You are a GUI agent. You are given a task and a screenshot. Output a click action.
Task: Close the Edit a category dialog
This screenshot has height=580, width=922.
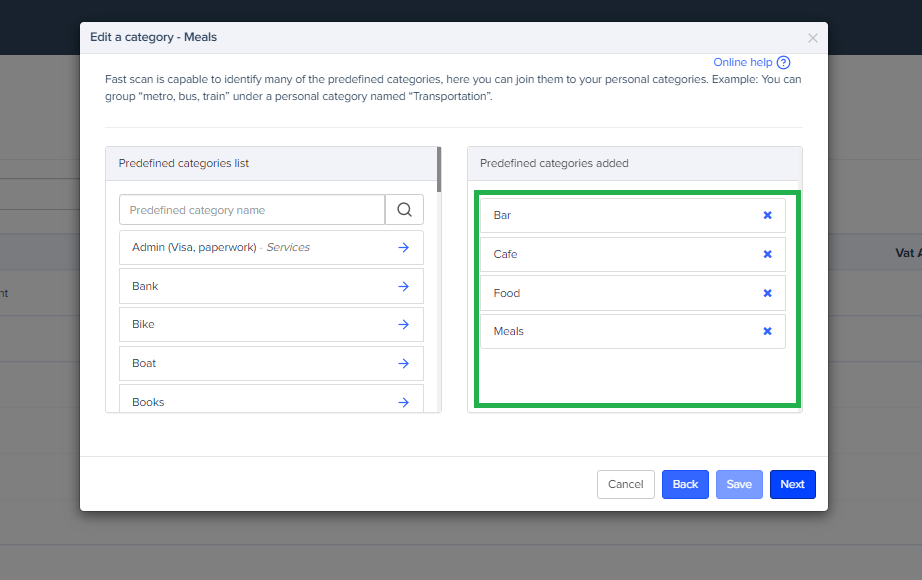[812, 38]
